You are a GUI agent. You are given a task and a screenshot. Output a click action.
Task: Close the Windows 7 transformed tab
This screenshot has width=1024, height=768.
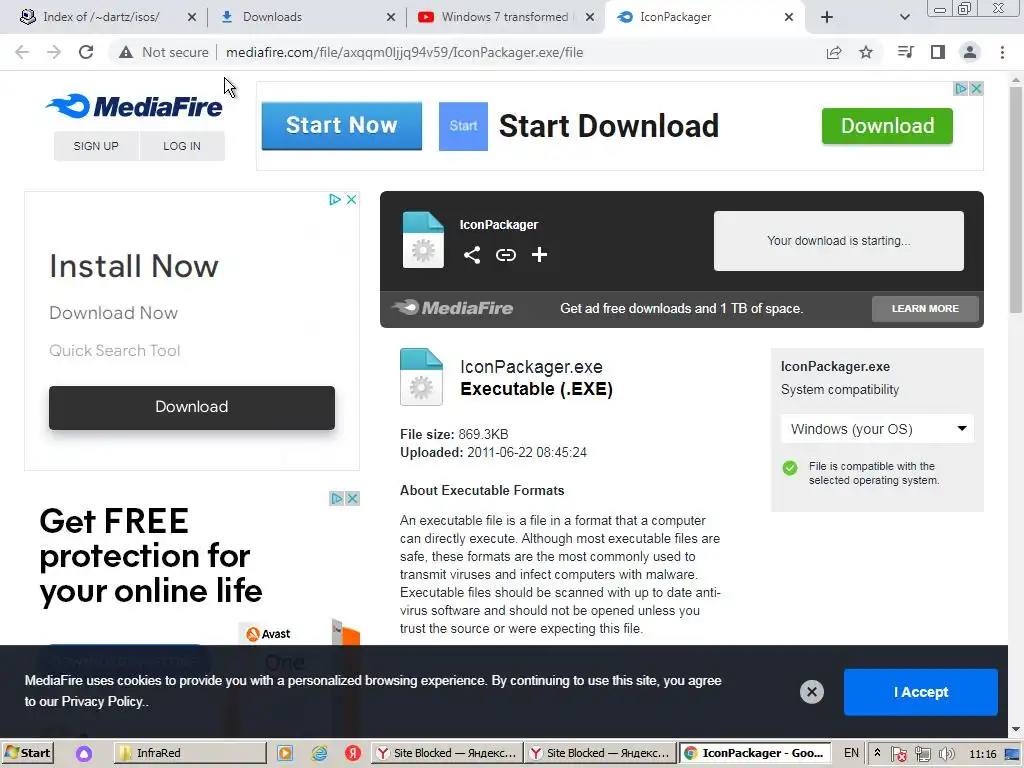(x=590, y=17)
